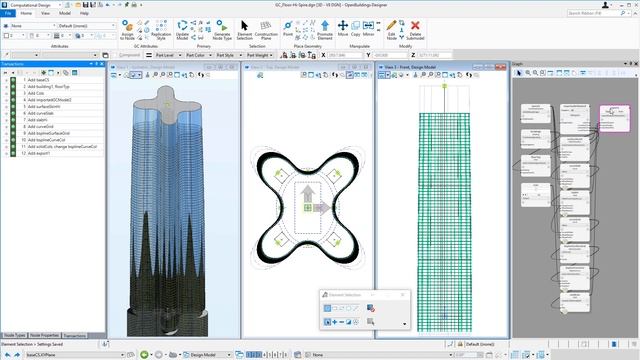
Task: Click the zoom out icon in Graph toolbar
Action: coord(535,73)
